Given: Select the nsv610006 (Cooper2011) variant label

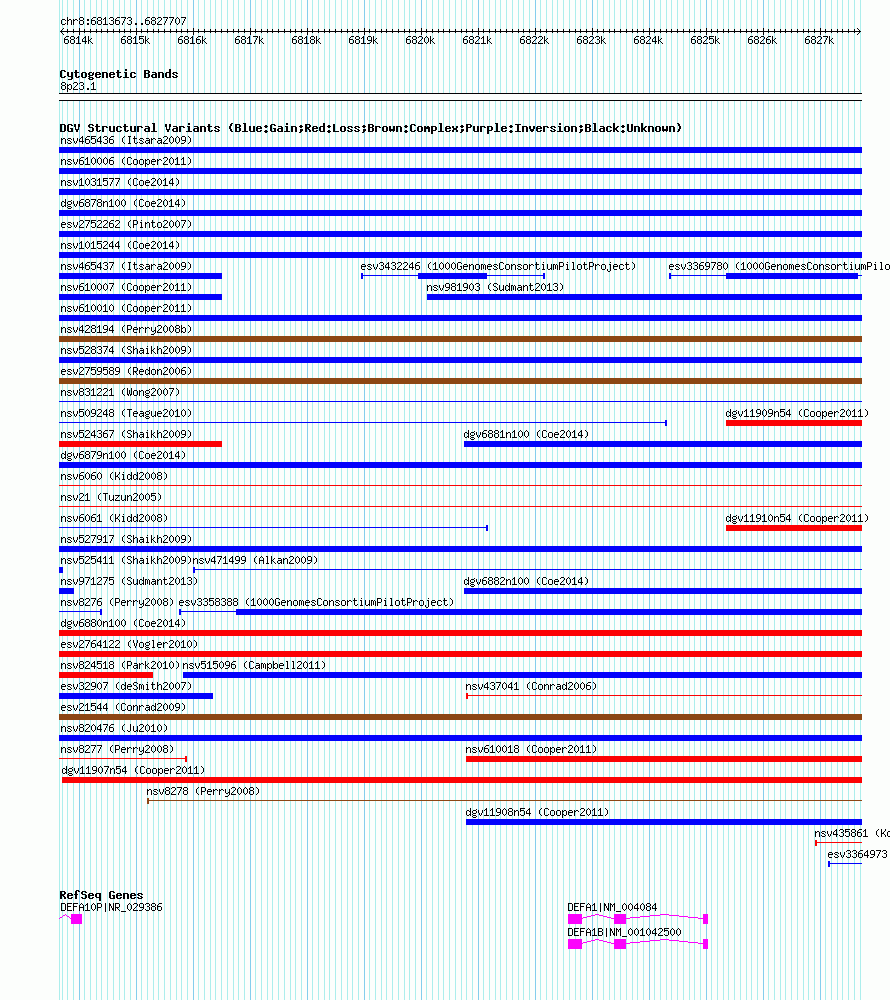Looking at the screenshot, I should tap(126, 161).
